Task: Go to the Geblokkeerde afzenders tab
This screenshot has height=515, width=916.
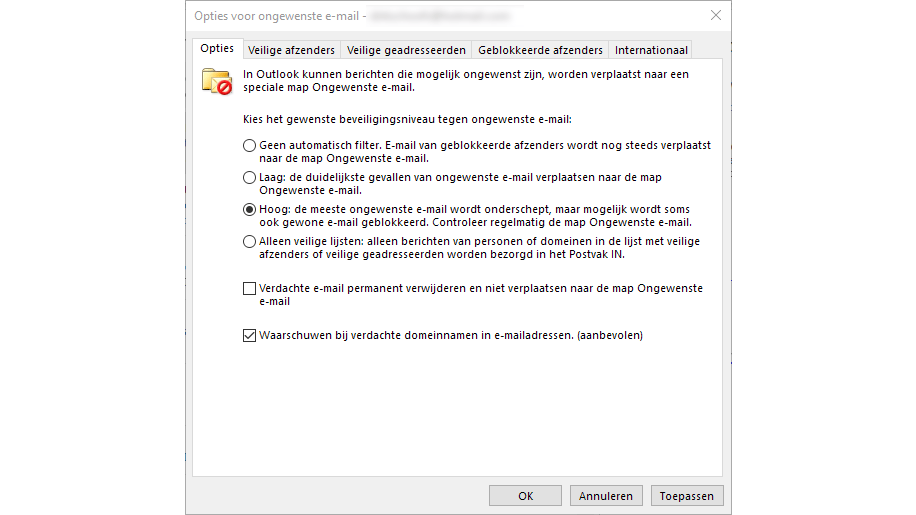Action: click(540, 50)
